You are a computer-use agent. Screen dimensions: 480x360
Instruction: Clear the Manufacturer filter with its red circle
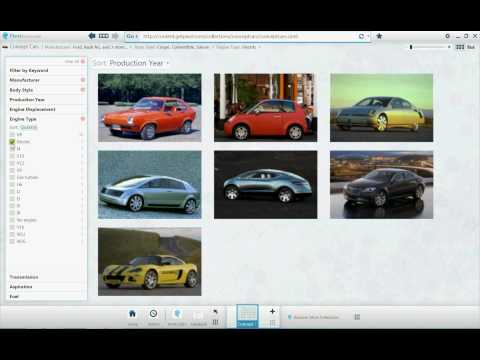pos(83,80)
